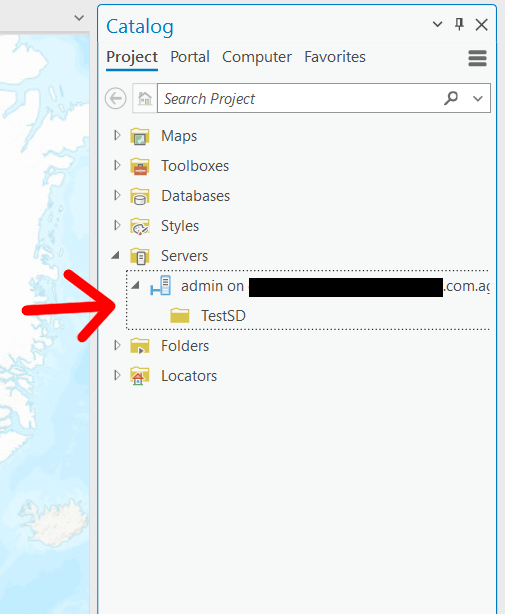Expand the Locators node

(x=117, y=375)
